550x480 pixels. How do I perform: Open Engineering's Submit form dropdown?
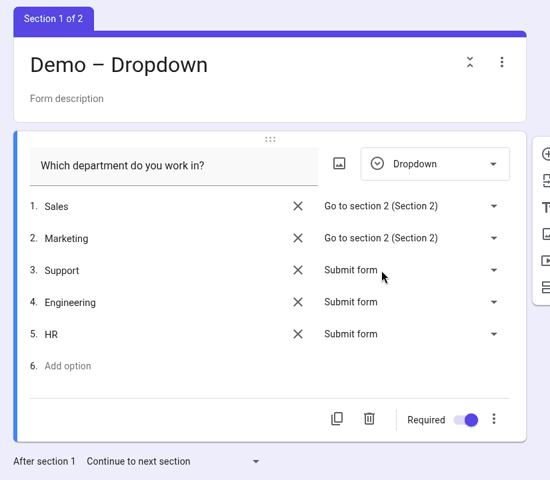[x=411, y=302]
